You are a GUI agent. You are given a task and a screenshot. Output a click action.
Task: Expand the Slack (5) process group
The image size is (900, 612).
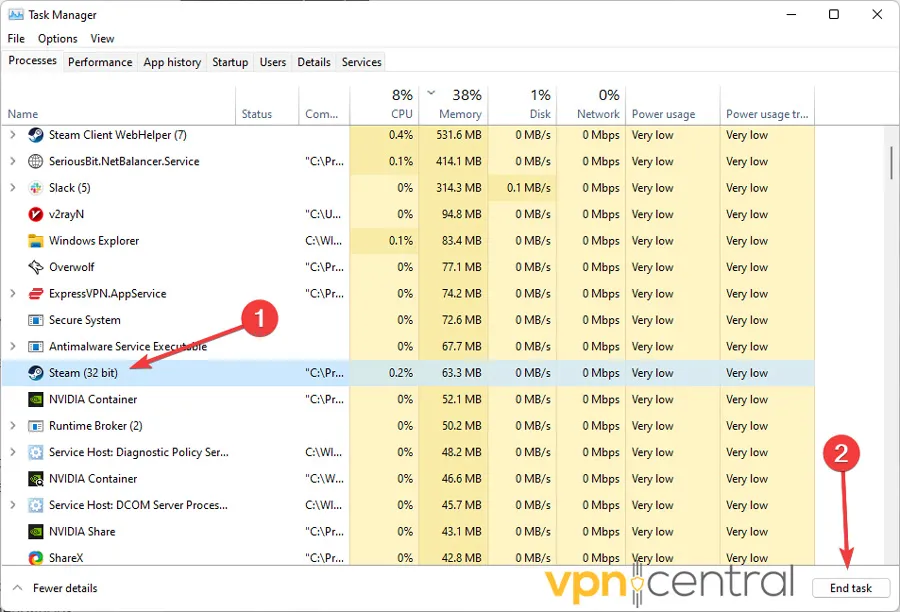tap(13, 188)
